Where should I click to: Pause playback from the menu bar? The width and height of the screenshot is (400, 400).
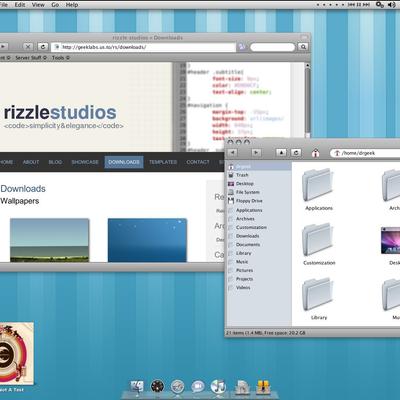(359, 5)
